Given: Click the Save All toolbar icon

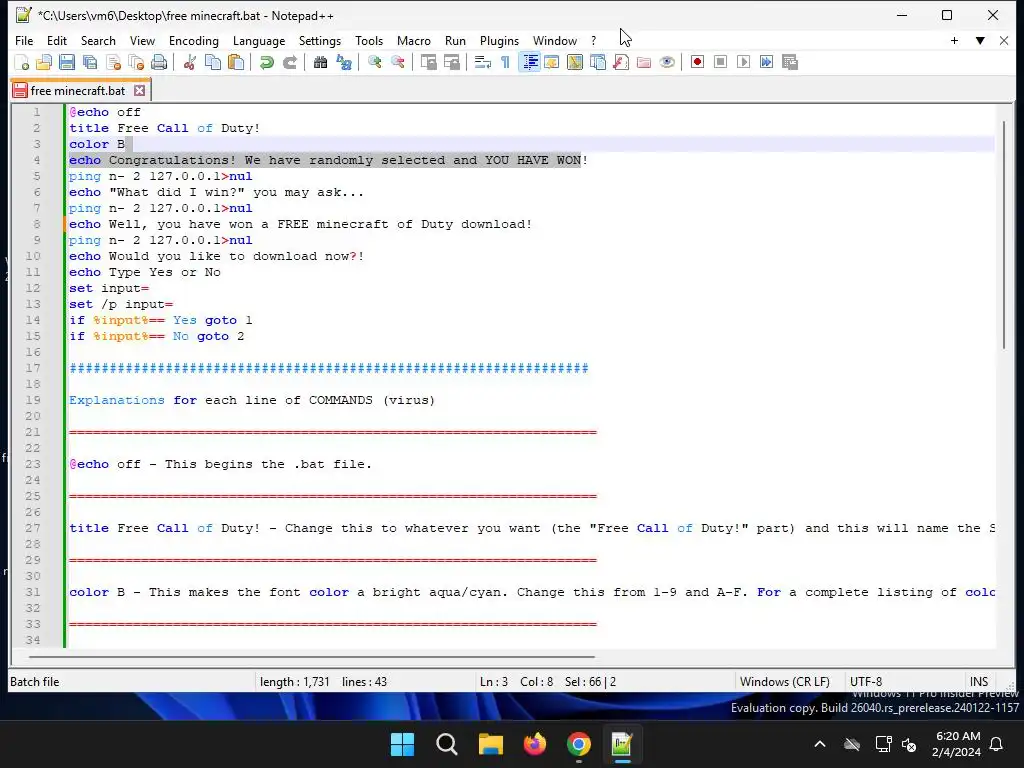Looking at the screenshot, I should tap(89, 62).
